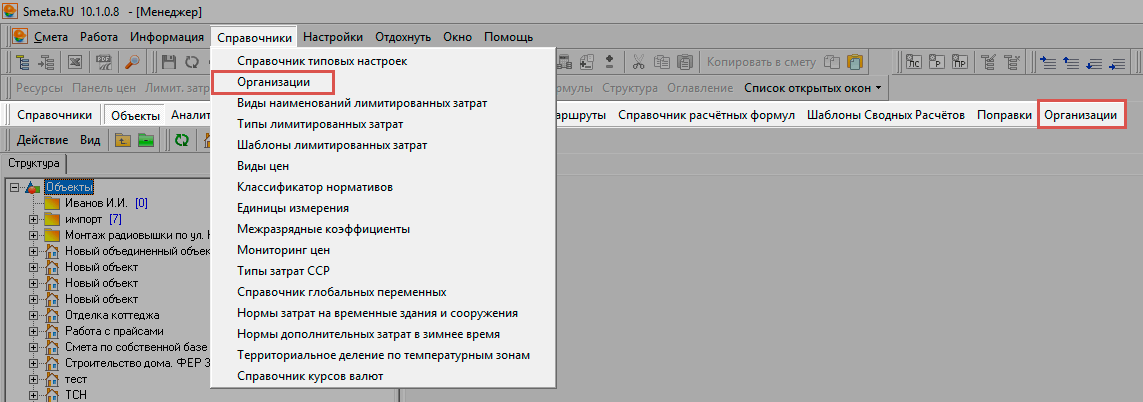Expand the импорт folder node
The width and height of the screenshot is (1143, 402).
pyautogui.click(x=33, y=219)
